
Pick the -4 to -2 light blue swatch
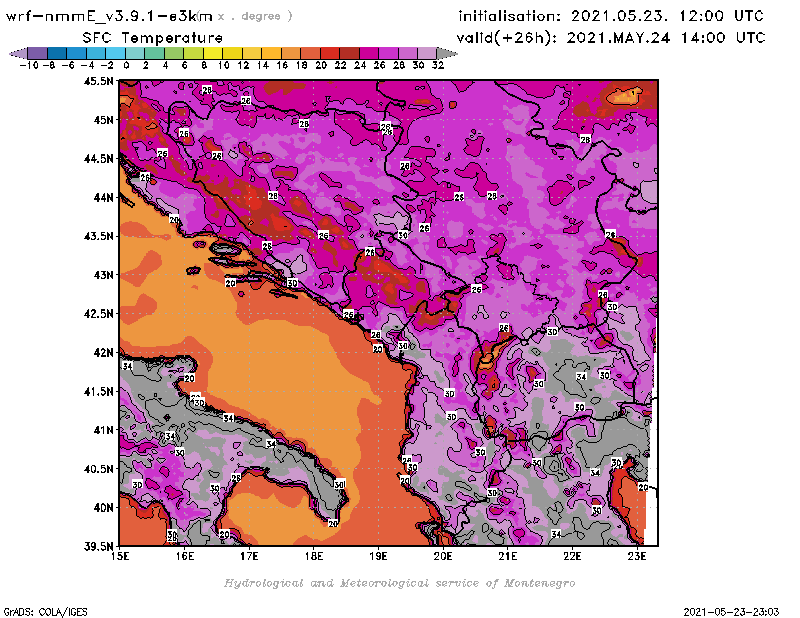96,53
